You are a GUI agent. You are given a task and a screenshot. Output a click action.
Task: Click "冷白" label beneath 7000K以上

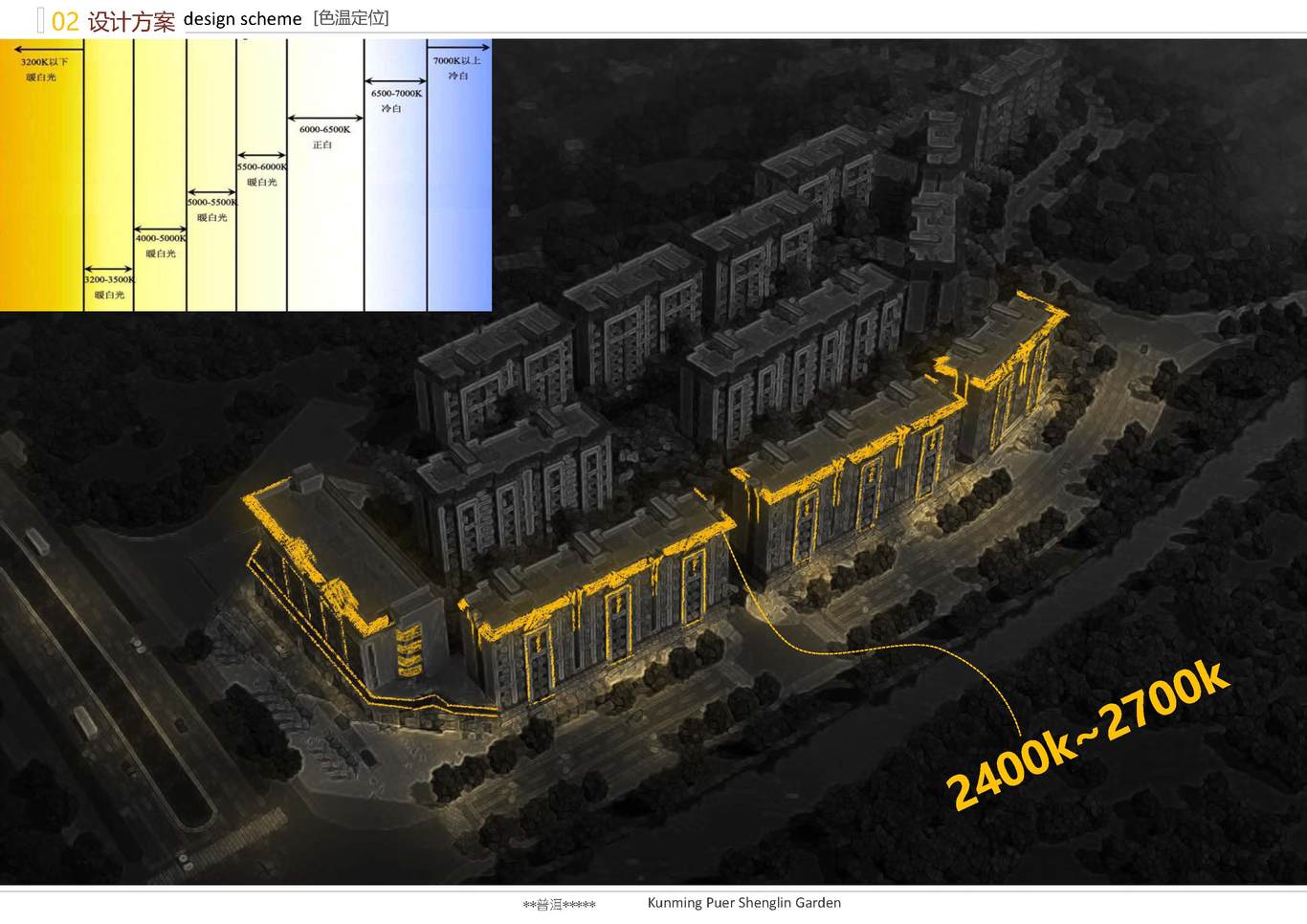click(458, 77)
